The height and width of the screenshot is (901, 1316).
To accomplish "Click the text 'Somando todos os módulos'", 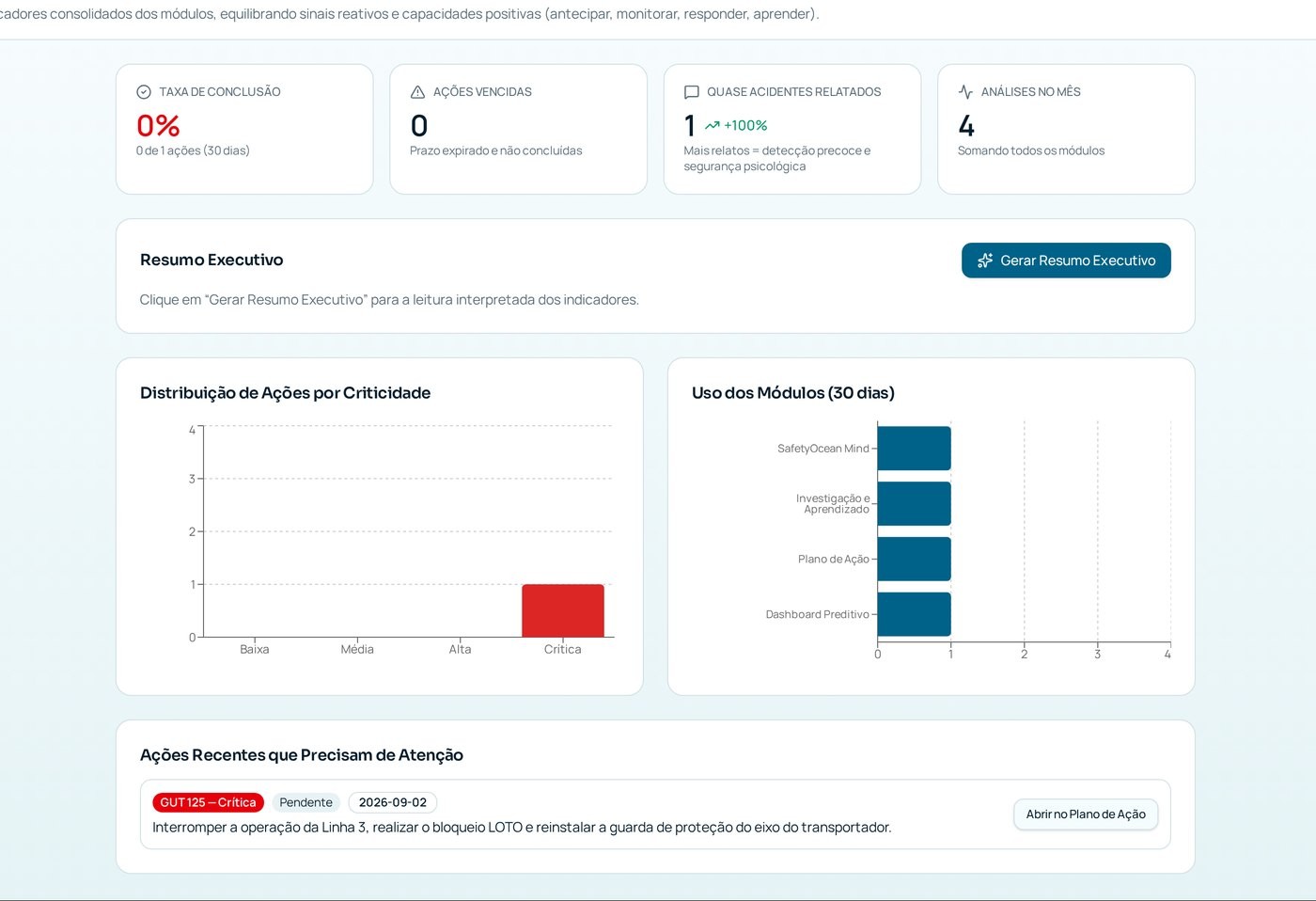I will coord(1031,150).
